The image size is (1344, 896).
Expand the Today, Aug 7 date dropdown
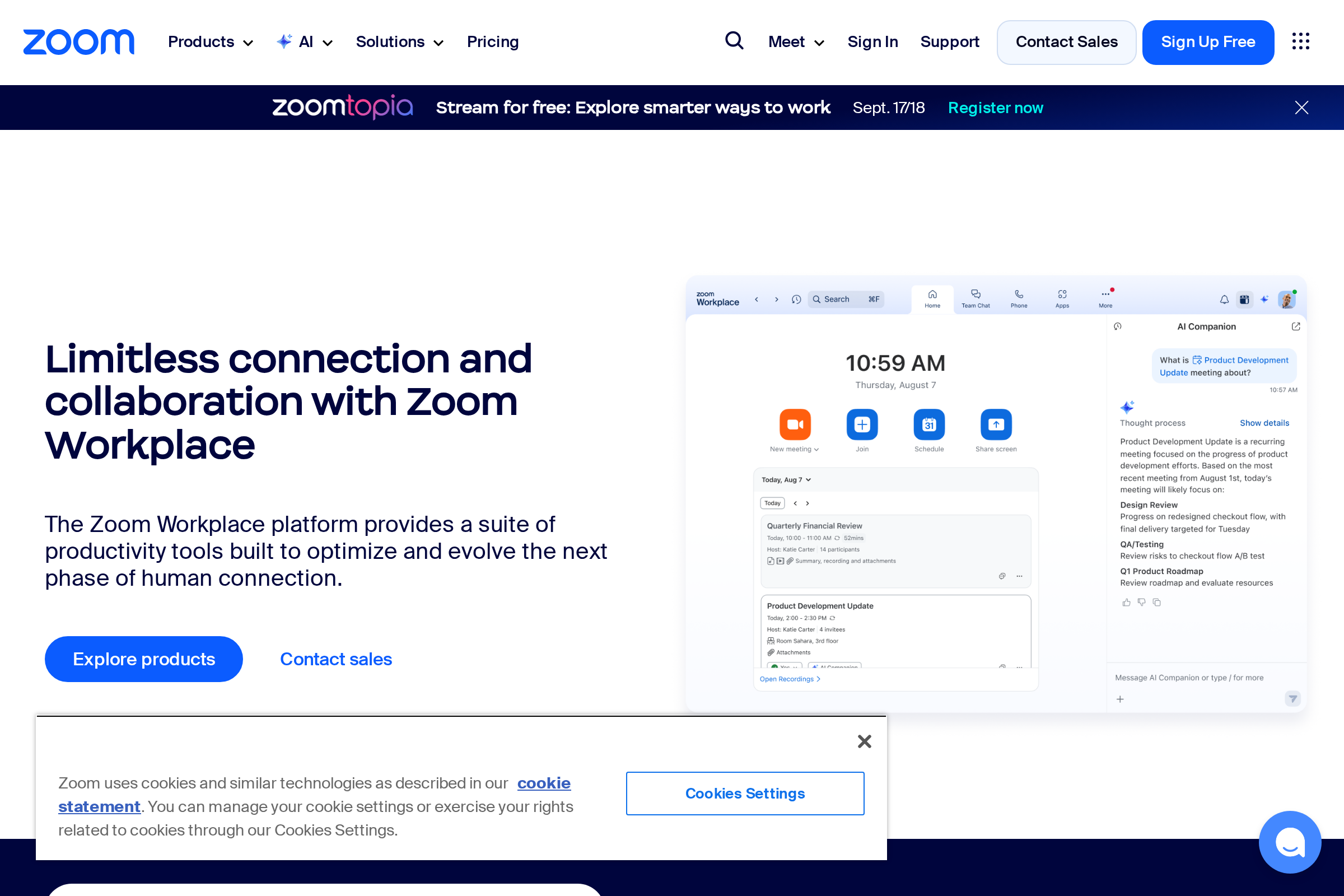(x=786, y=479)
